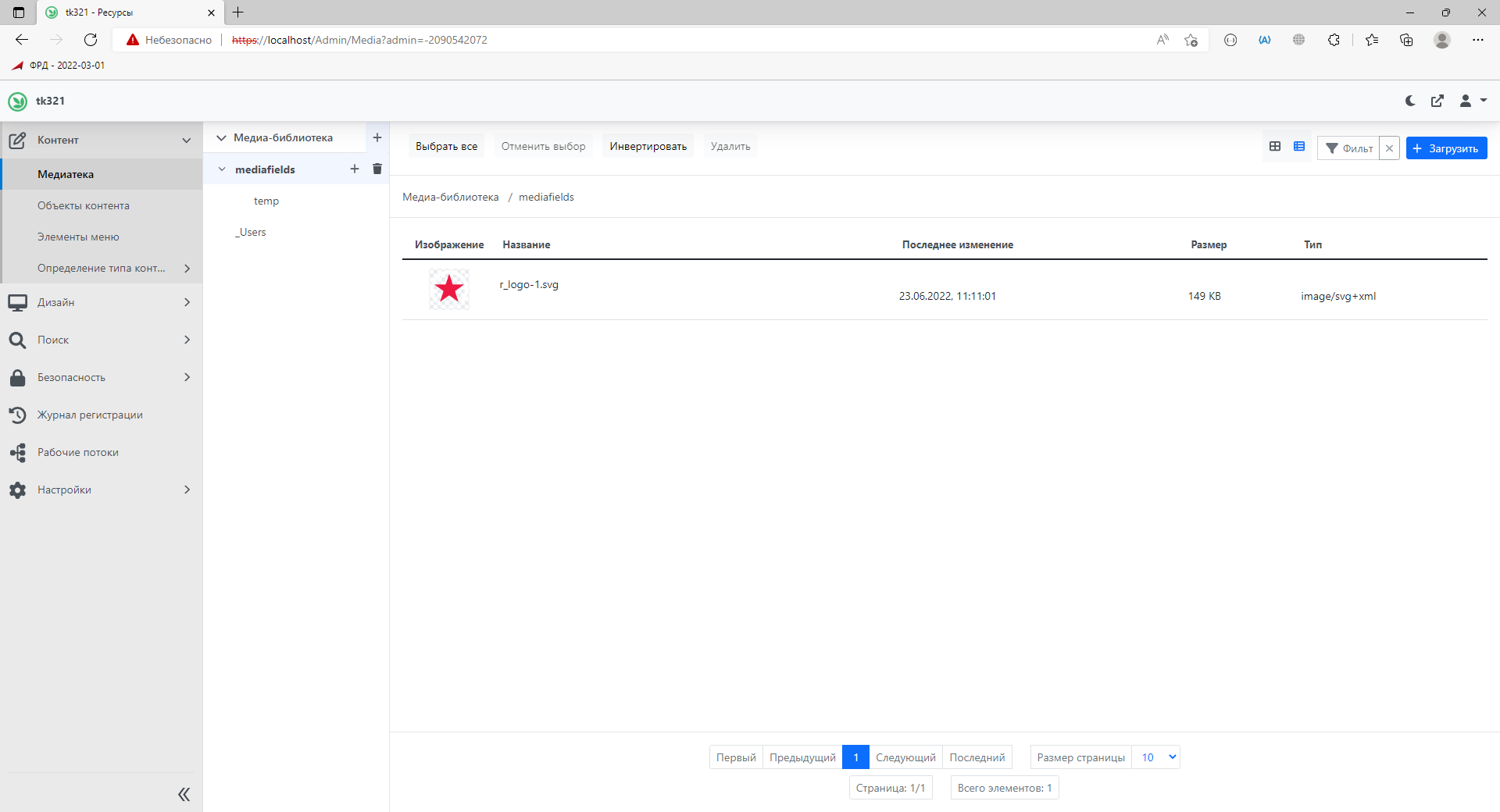Click the r_logo-1.svg star thumbnail
This screenshot has width=1500, height=812.
pos(449,289)
